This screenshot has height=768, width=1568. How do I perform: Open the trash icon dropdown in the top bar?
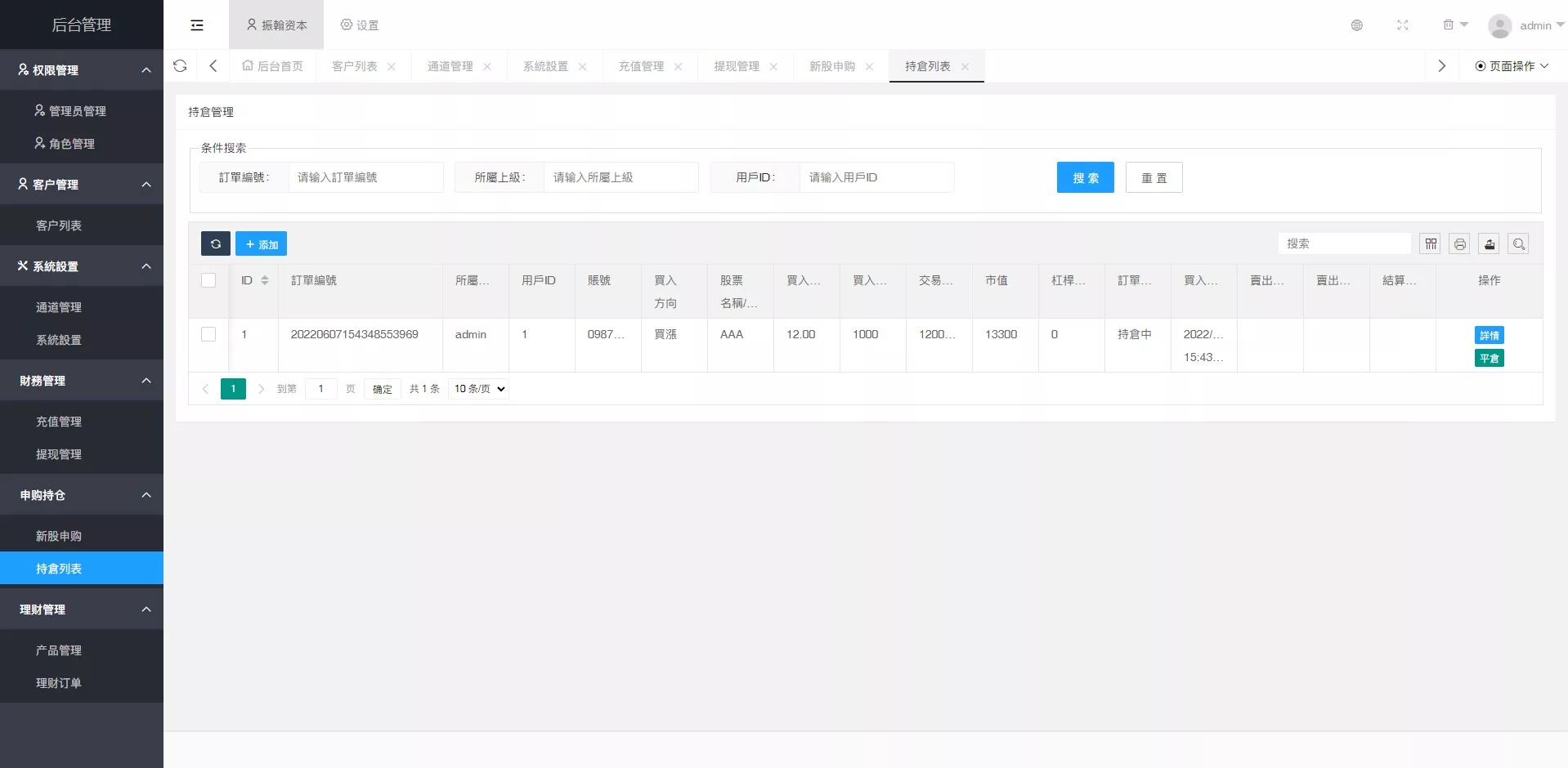coord(1455,25)
